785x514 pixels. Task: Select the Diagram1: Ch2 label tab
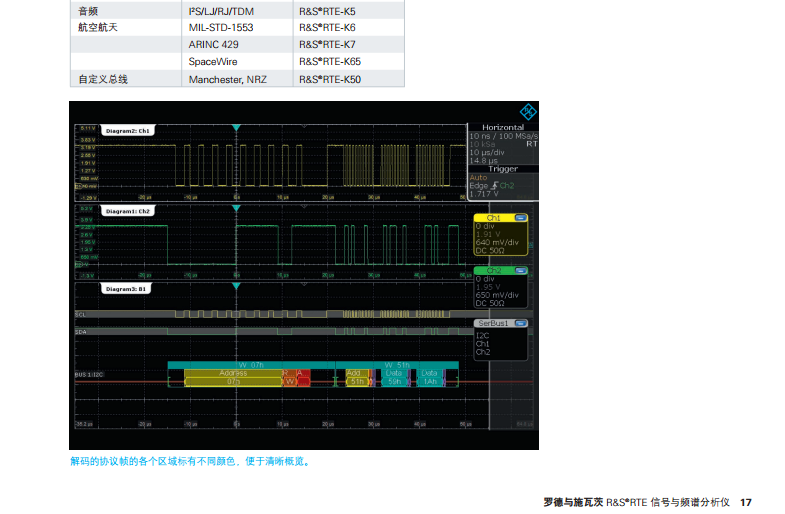coord(128,211)
